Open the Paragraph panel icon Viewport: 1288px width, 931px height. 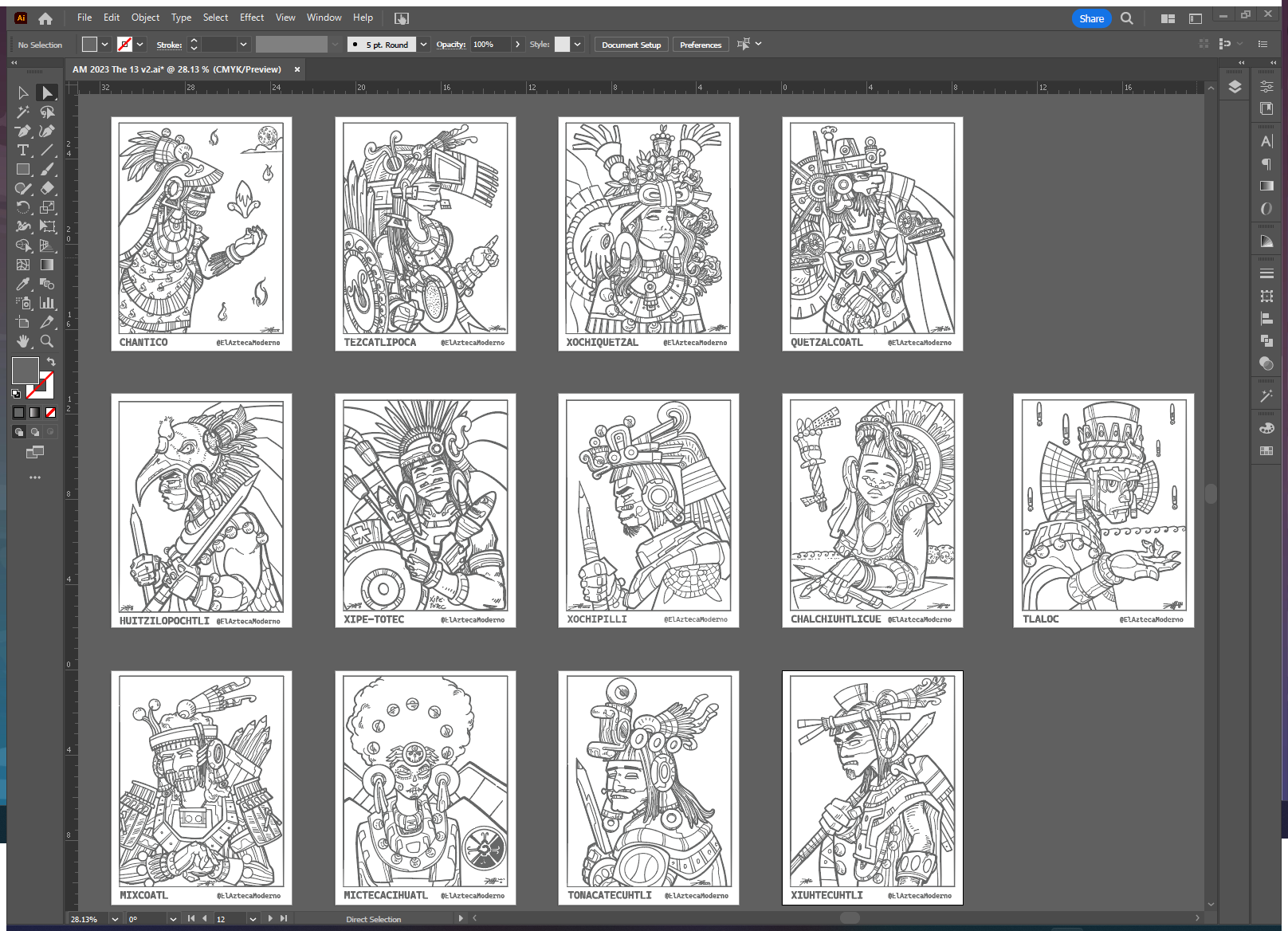pyautogui.click(x=1266, y=164)
